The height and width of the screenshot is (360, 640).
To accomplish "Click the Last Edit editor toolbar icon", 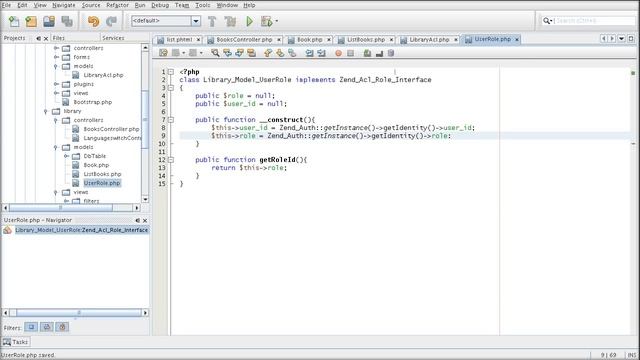I will click(163, 53).
